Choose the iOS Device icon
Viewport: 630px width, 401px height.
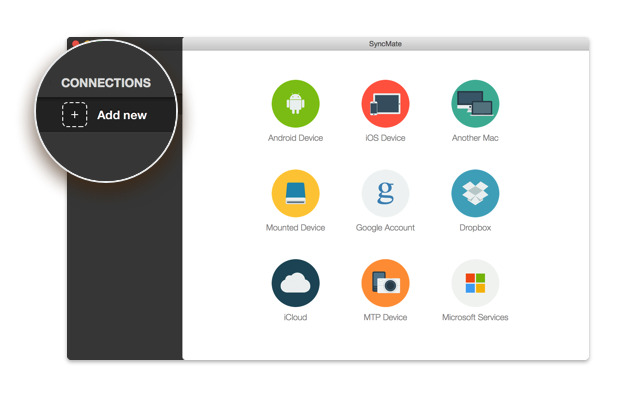point(385,104)
